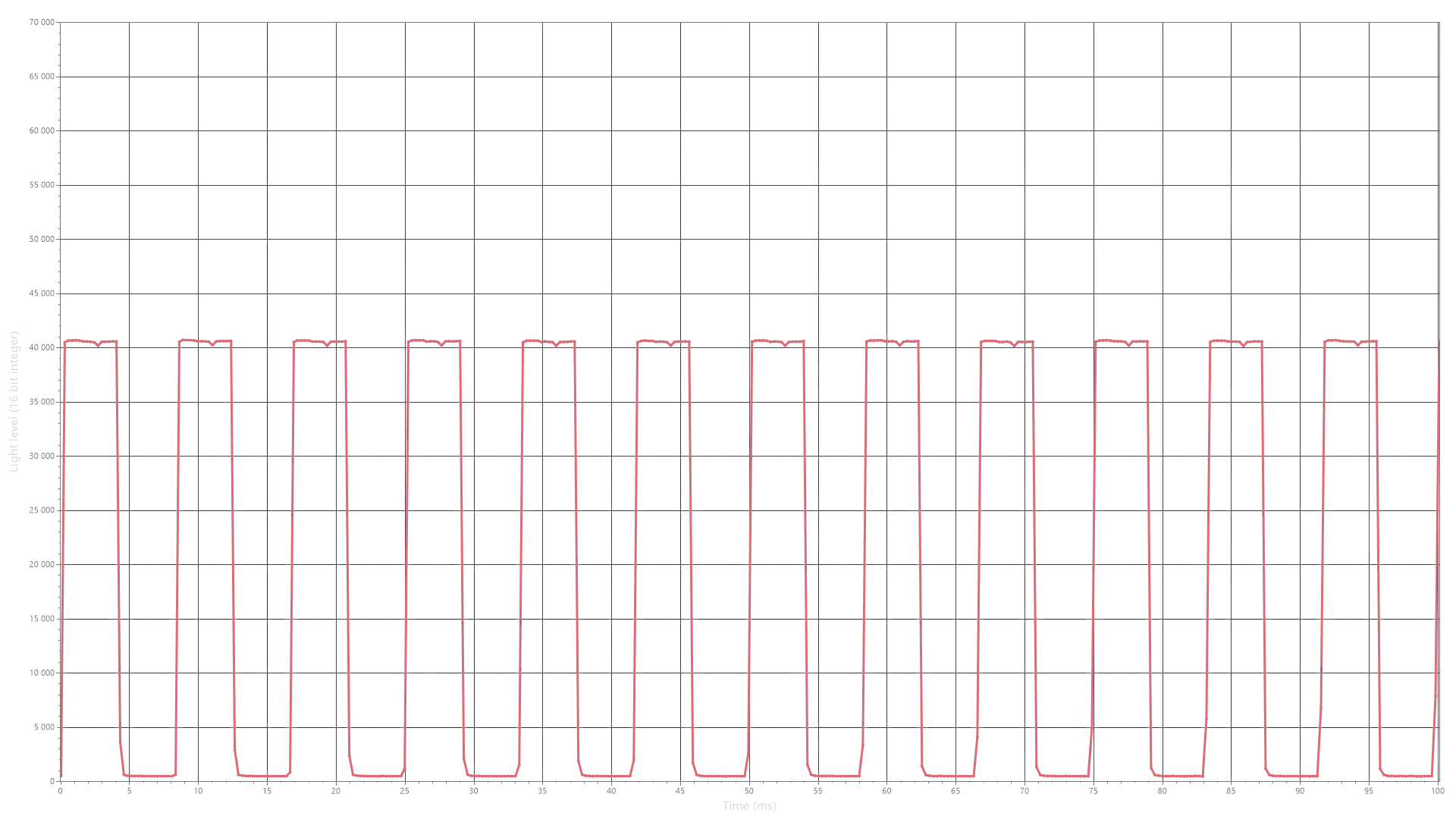The height and width of the screenshot is (819, 1456).
Task: Click the last red trough before the right edge
Action: (x=1407, y=775)
